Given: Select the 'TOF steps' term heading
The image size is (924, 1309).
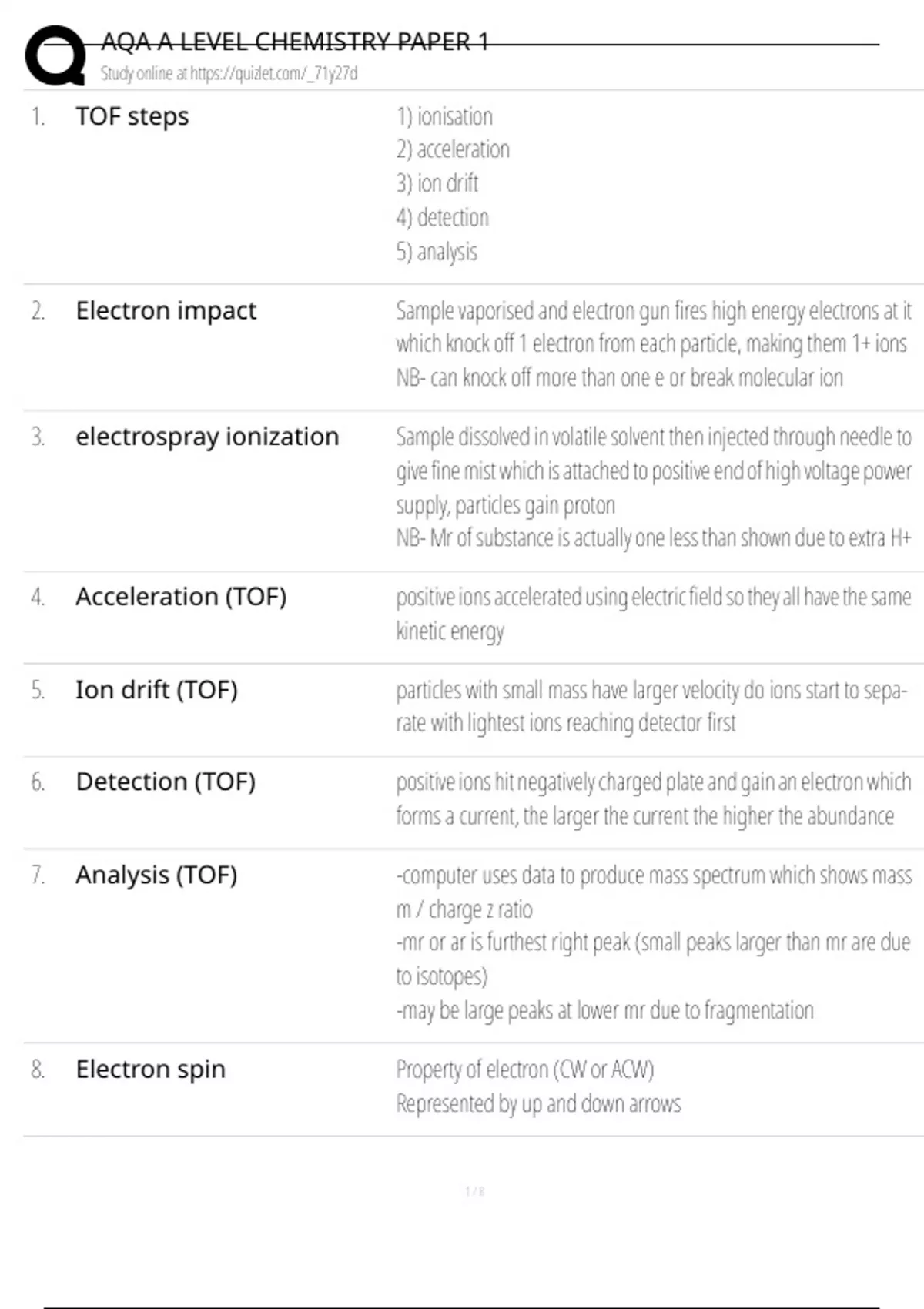Looking at the screenshot, I should pos(132,116).
